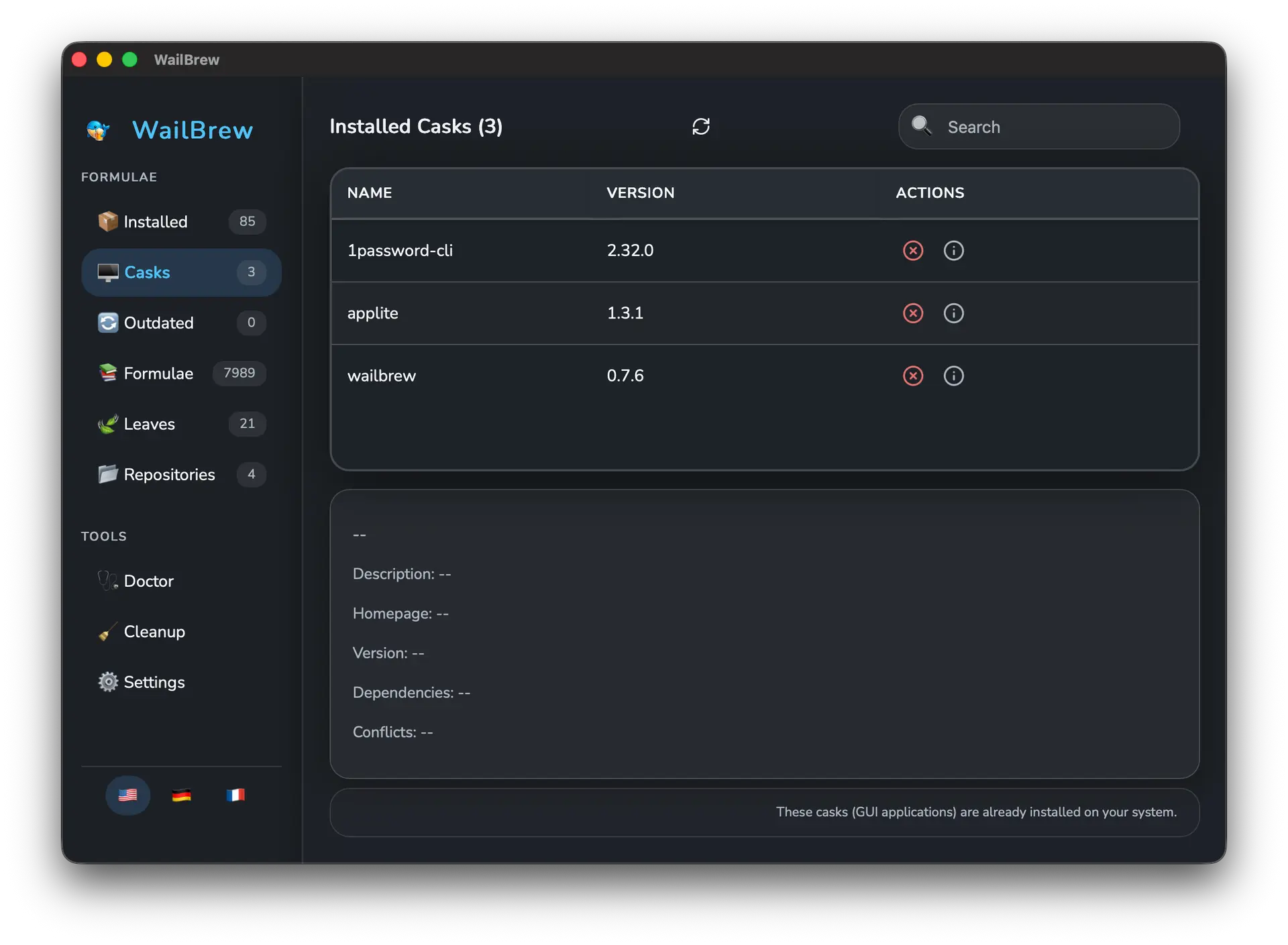Run the Doctor tool
Image resolution: width=1288 pixels, height=945 pixels.
tap(149, 581)
